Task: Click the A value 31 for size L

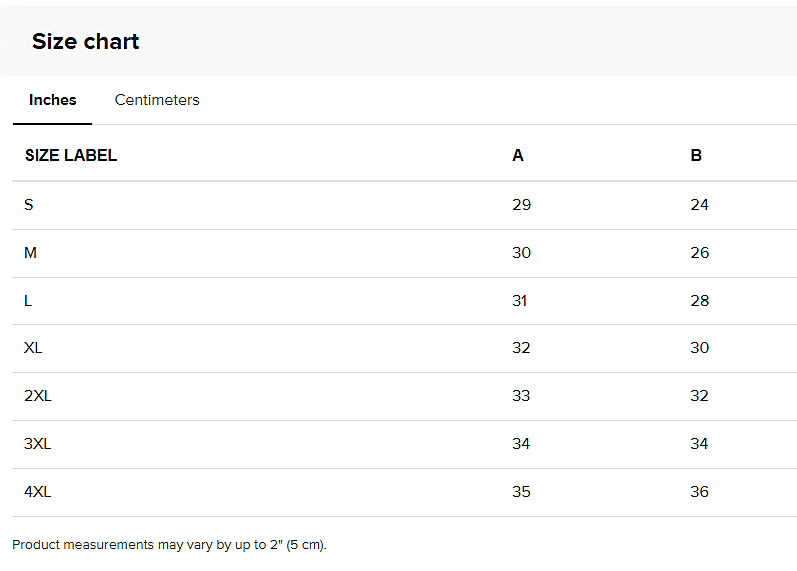Action: point(519,300)
